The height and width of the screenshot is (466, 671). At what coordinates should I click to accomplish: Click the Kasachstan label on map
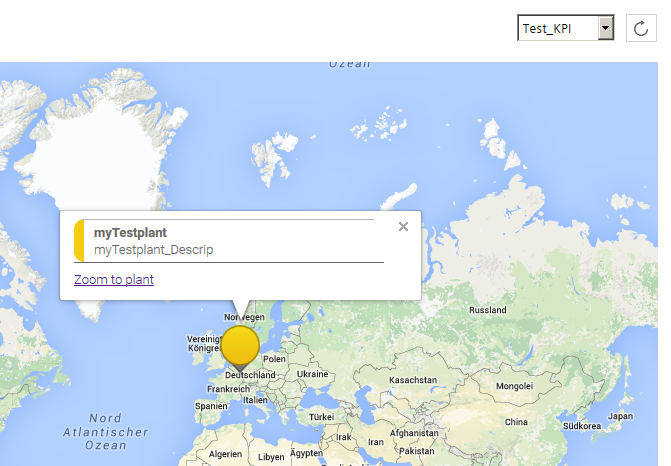coord(413,380)
